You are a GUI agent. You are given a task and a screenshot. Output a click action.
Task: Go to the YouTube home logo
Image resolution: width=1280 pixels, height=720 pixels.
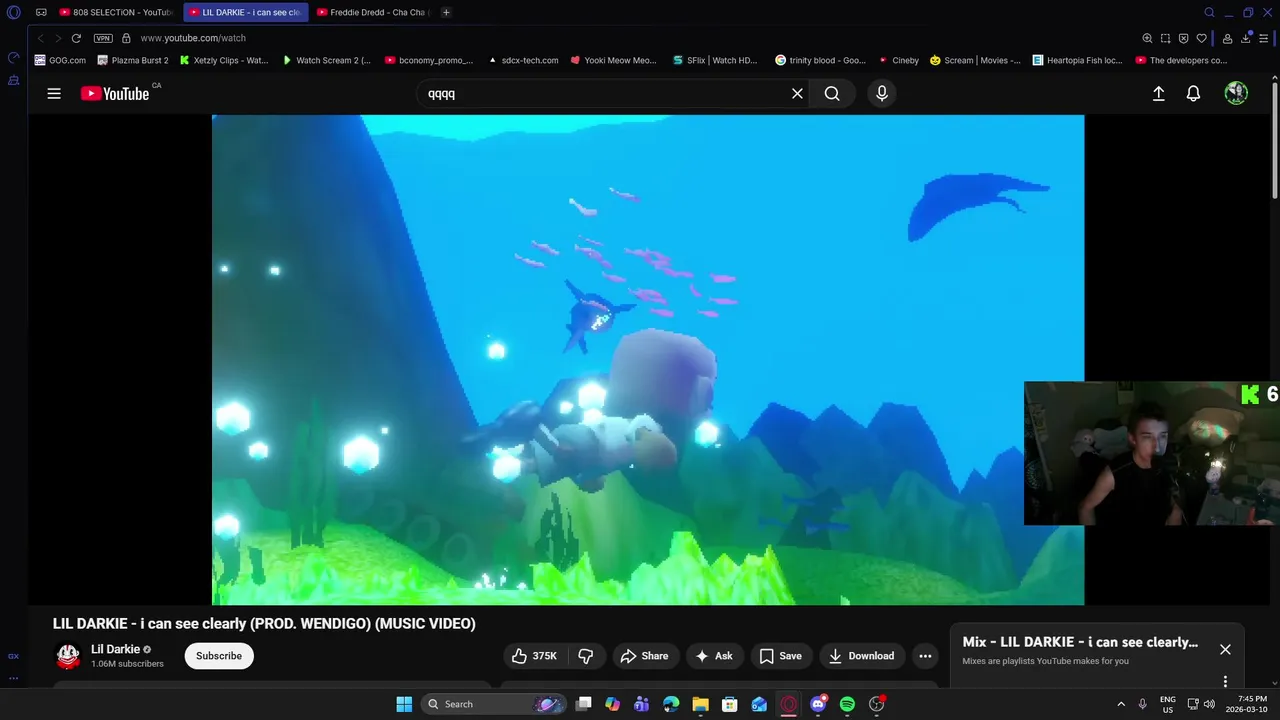[x=115, y=93]
